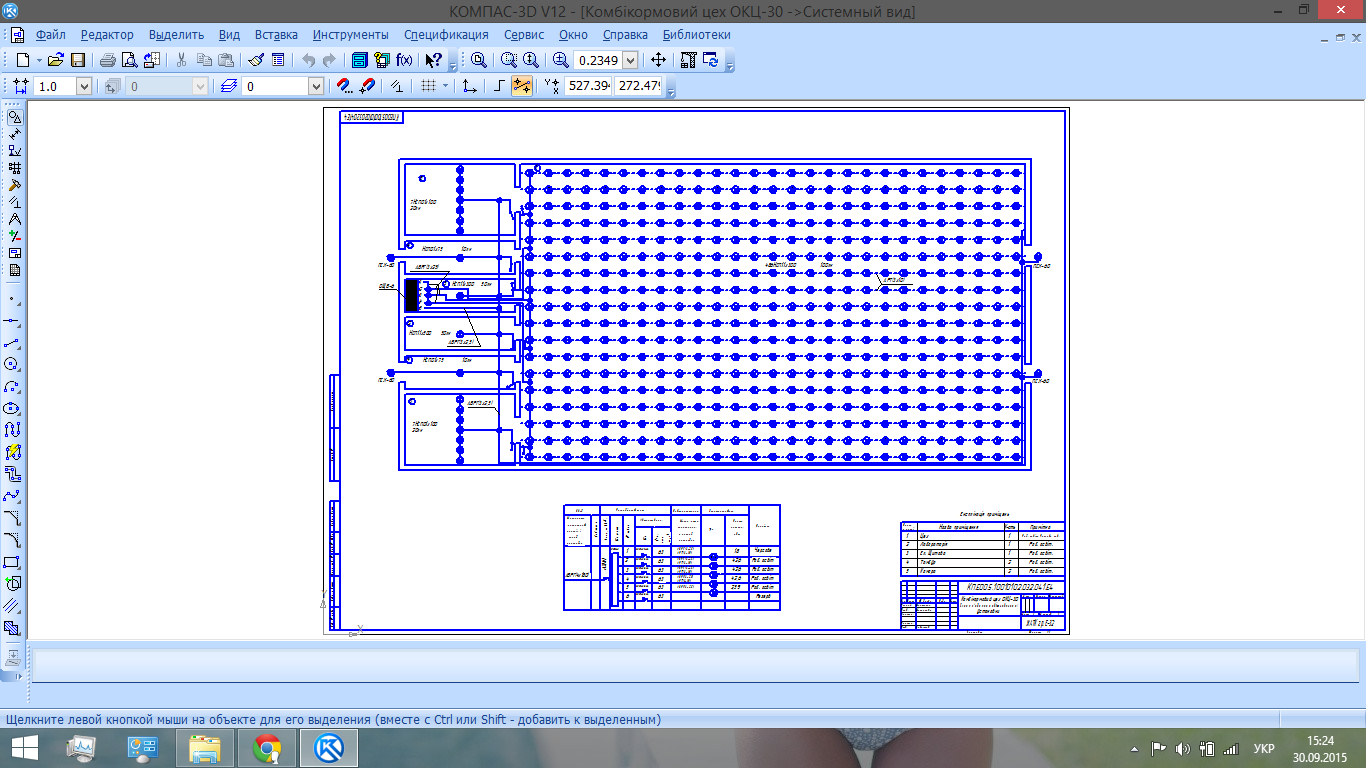
Task: Click the Save document icon
Action: point(78,60)
